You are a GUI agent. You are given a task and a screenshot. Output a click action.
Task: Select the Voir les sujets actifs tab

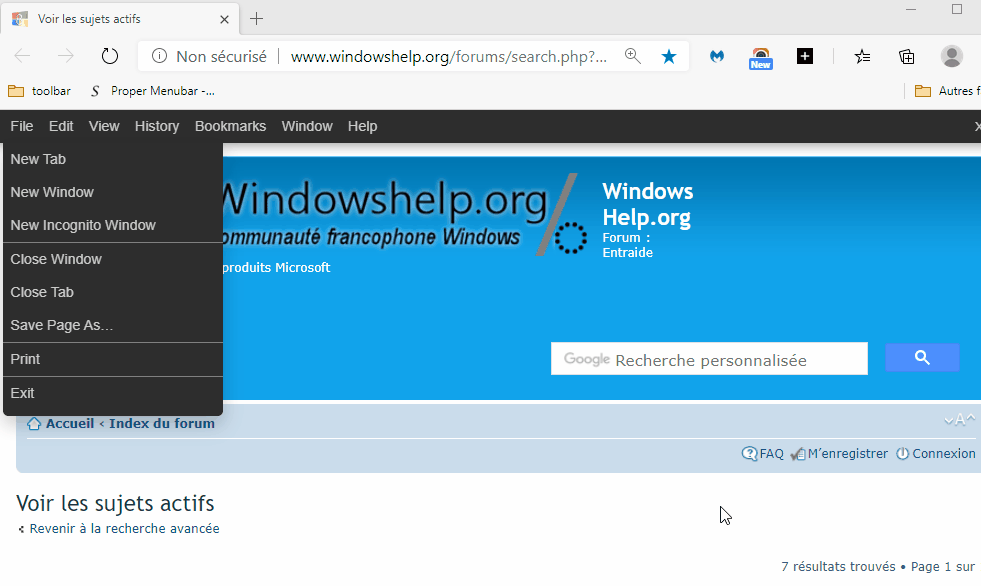coord(120,19)
